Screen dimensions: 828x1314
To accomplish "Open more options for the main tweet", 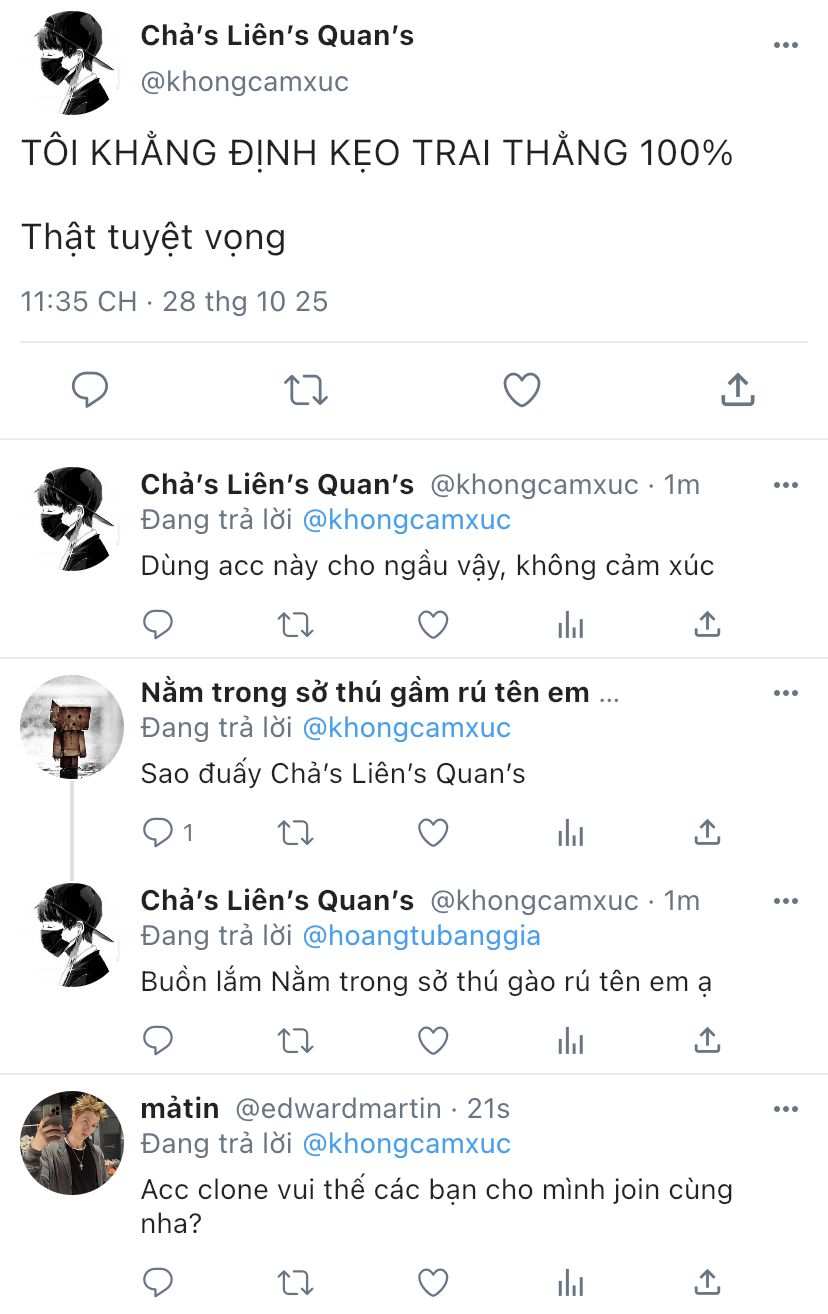I will (x=786, y=45).
